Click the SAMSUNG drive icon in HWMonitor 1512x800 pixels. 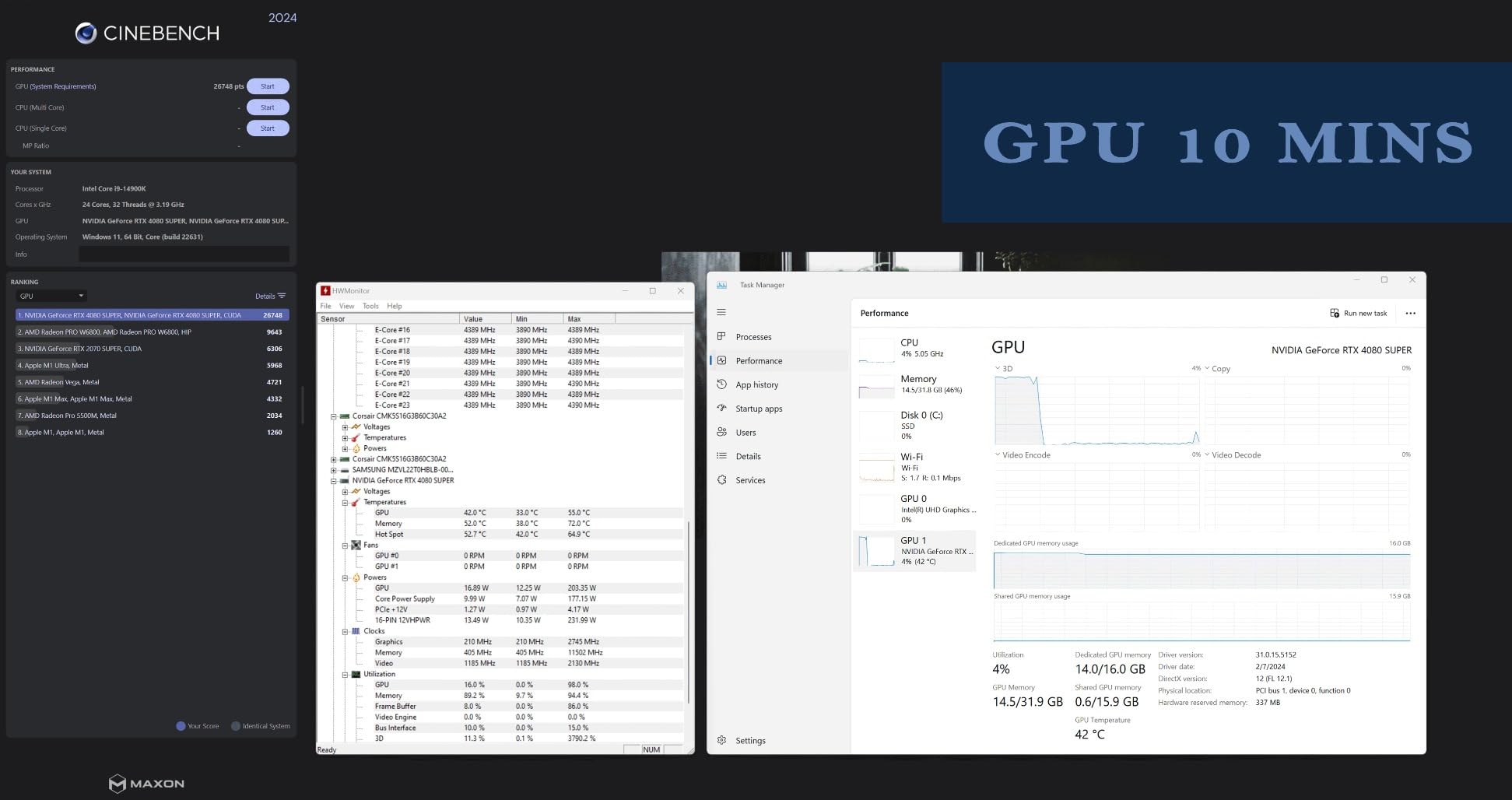click(x=345, y=470)
